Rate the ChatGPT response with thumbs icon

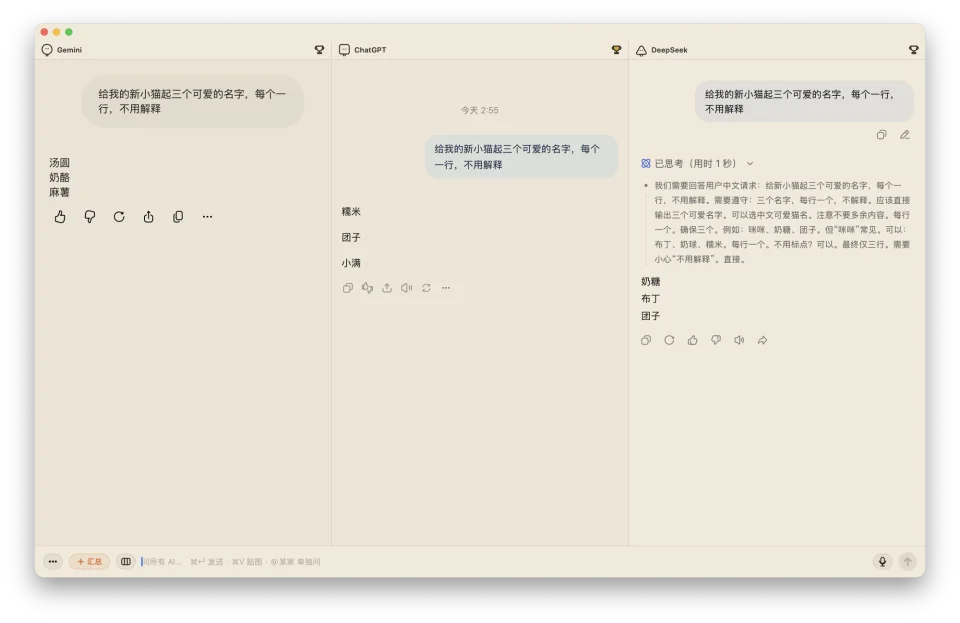click(x=367, y=288)
